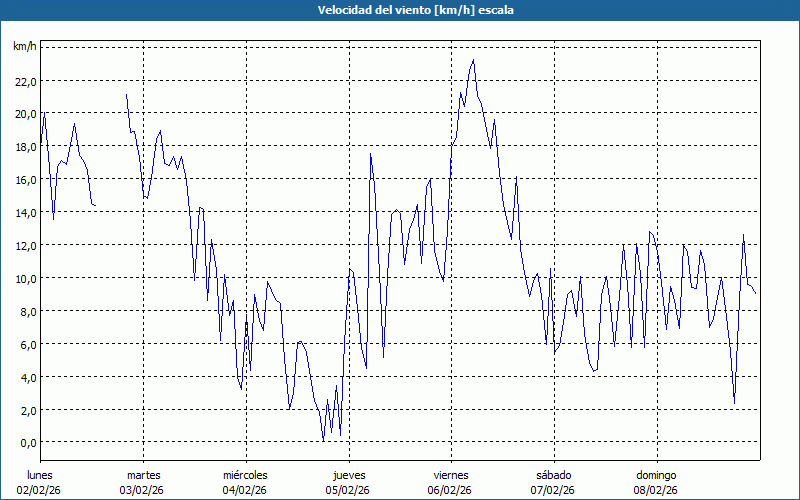Click the lowest wind point near jueves
The width and height of the screenshot is (800, 500).
pos(323,440)
